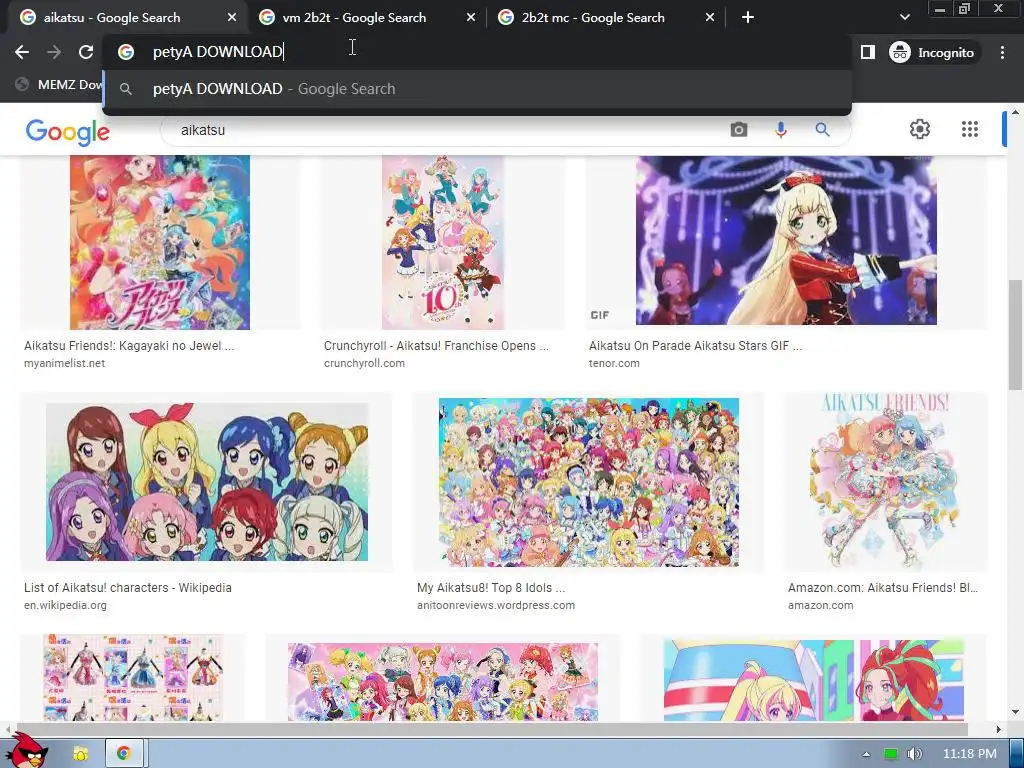The image size is (1024, 768).
Task: Open the side panel icon in toolbar
Action: point(867,52)
